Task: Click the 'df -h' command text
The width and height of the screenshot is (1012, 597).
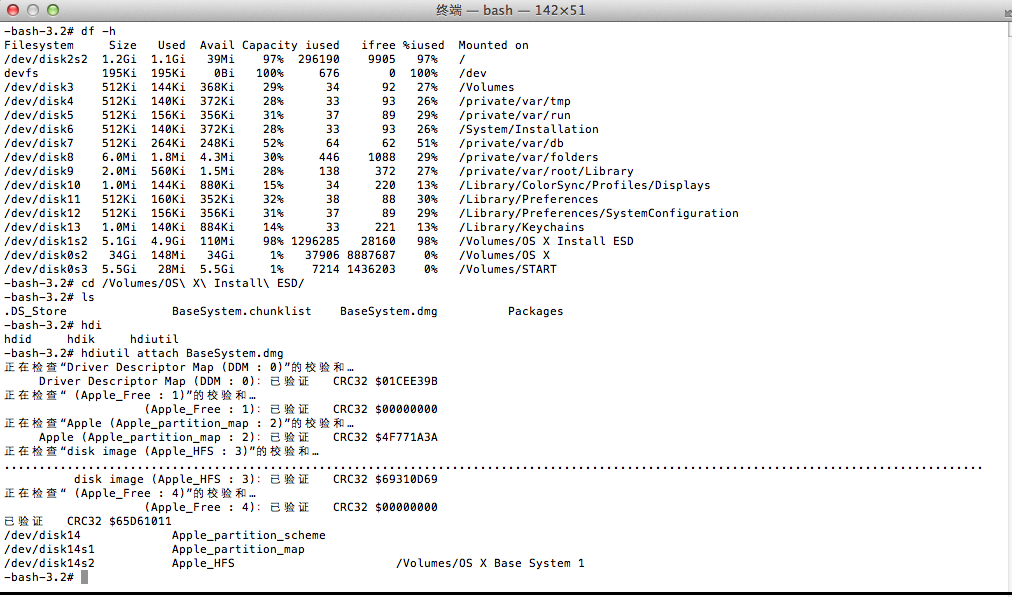Action: pyautogui.click(x=98, y=31)
